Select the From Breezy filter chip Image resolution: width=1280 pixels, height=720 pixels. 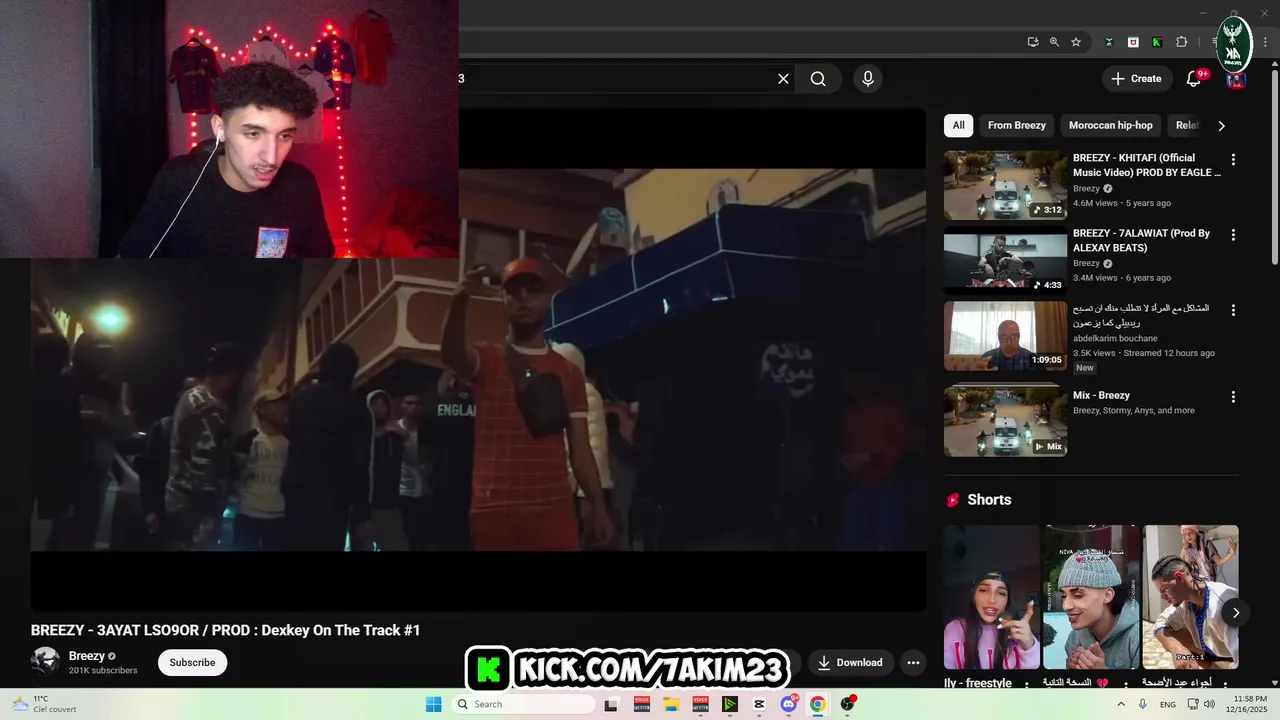pyautogui.click(x=1016, y=125)
